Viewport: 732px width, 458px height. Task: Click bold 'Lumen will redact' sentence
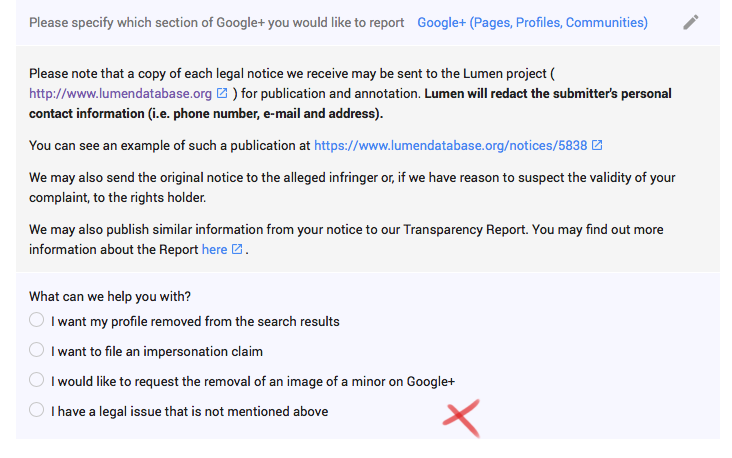pyautogui.click(x=350, y=104)
